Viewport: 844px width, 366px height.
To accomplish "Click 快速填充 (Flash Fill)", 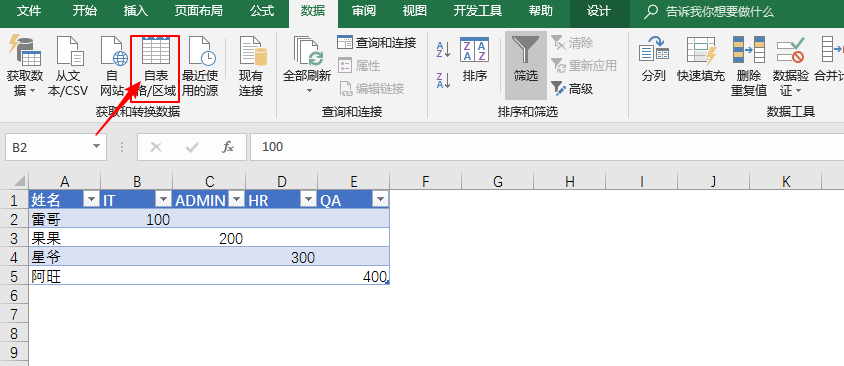I will point(701,60).
